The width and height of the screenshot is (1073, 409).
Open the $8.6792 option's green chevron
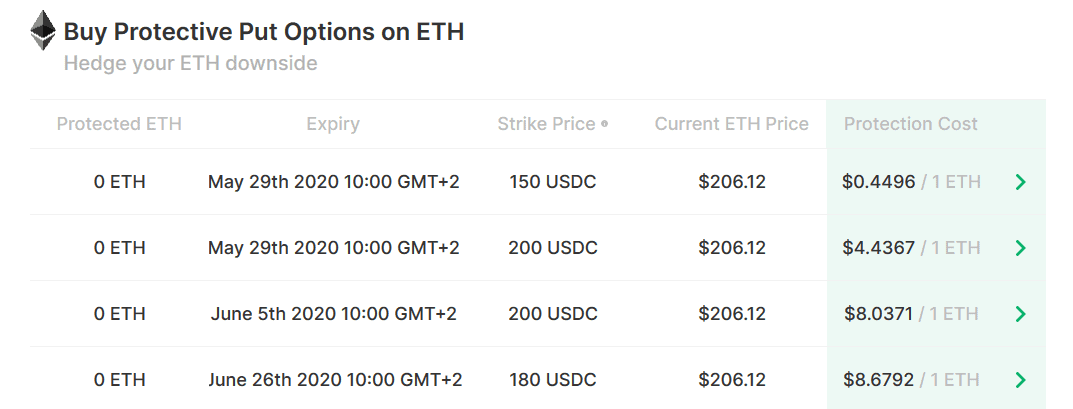point(1020,380)
